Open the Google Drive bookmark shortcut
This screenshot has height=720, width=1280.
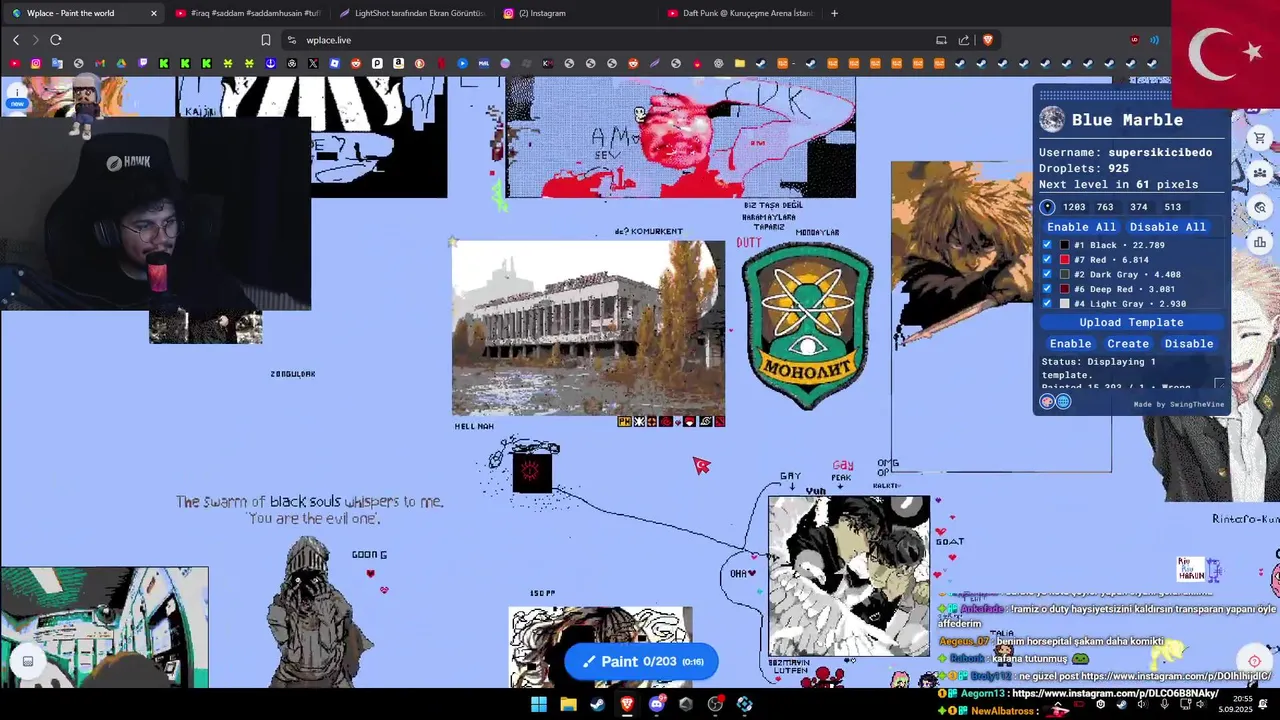tap(121, 64)
